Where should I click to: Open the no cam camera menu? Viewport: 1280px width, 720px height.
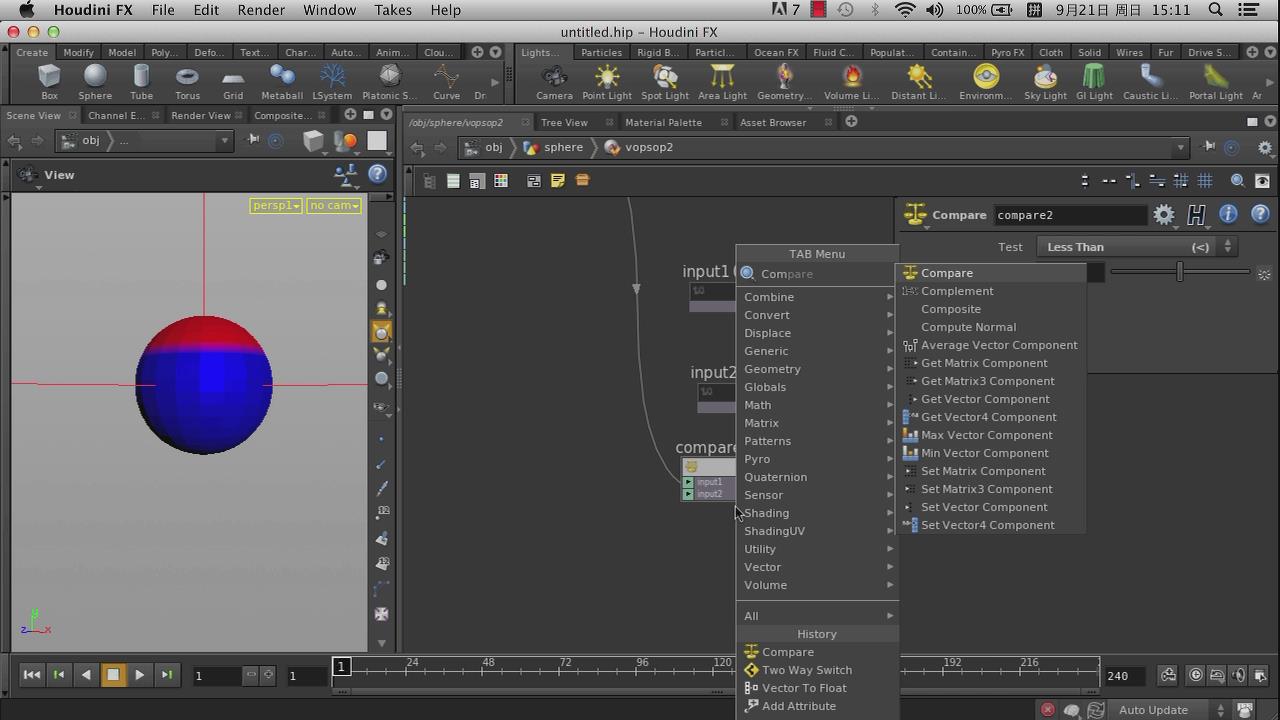pyautogui.click(x=334, y=205)
